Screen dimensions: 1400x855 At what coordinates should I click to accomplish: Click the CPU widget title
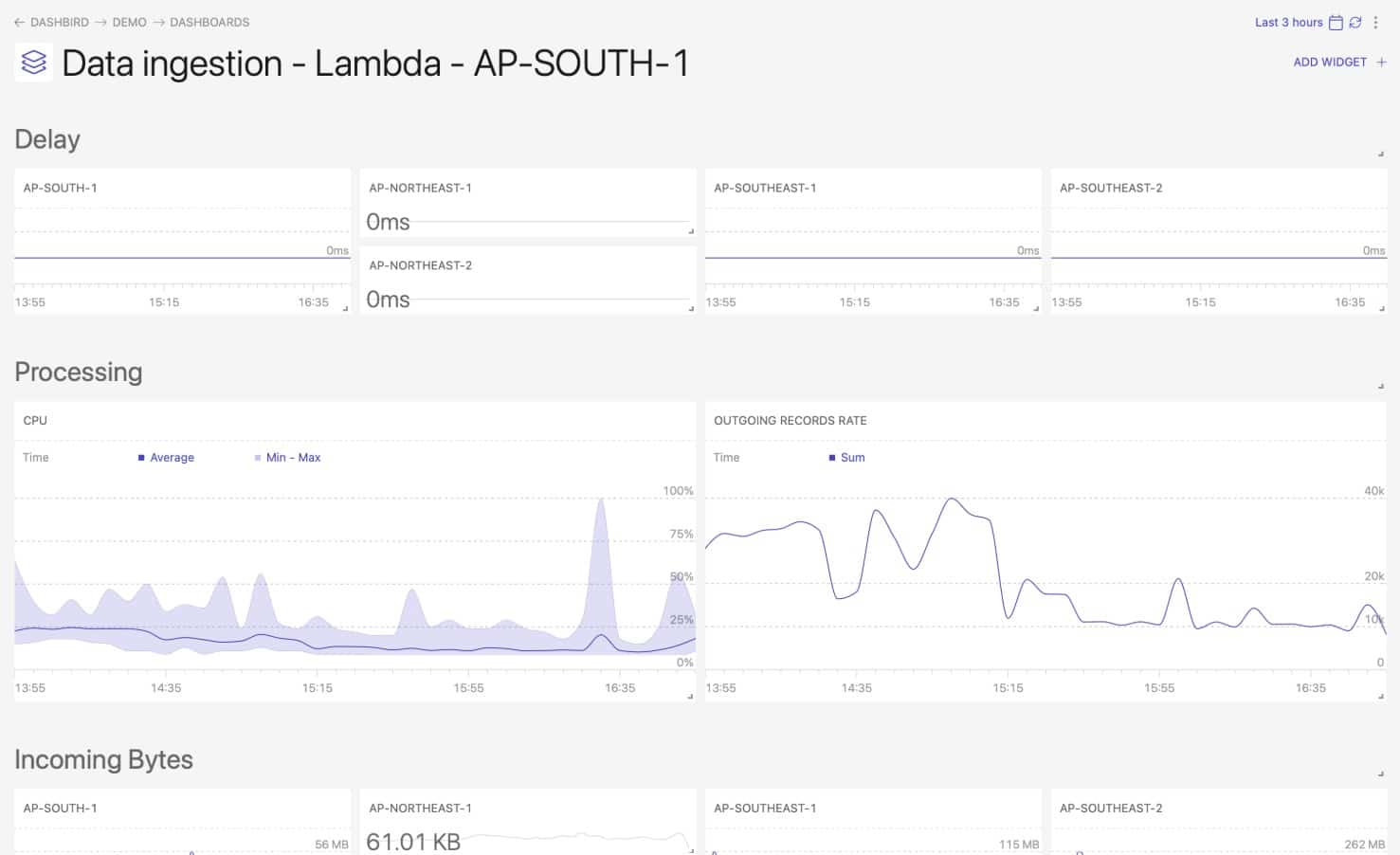[x=35, y=420]
